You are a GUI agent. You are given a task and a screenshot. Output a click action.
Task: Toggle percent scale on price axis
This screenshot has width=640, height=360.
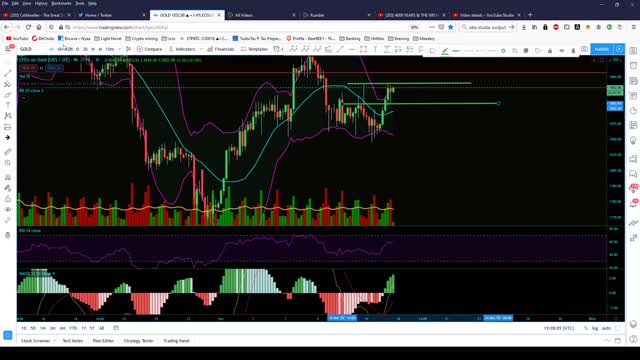[x=586, y=328]
